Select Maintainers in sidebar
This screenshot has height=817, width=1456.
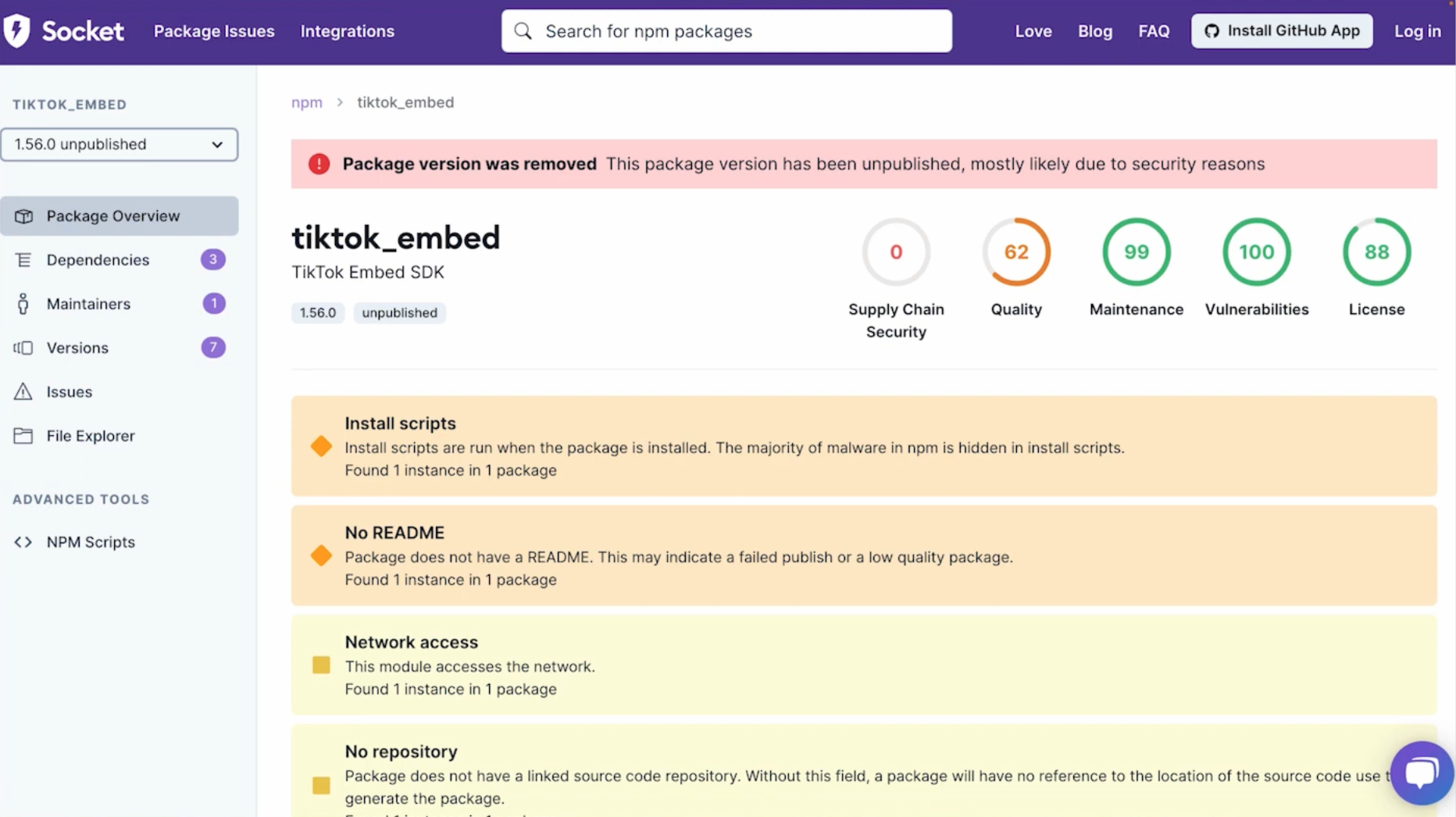click(120, 304)
